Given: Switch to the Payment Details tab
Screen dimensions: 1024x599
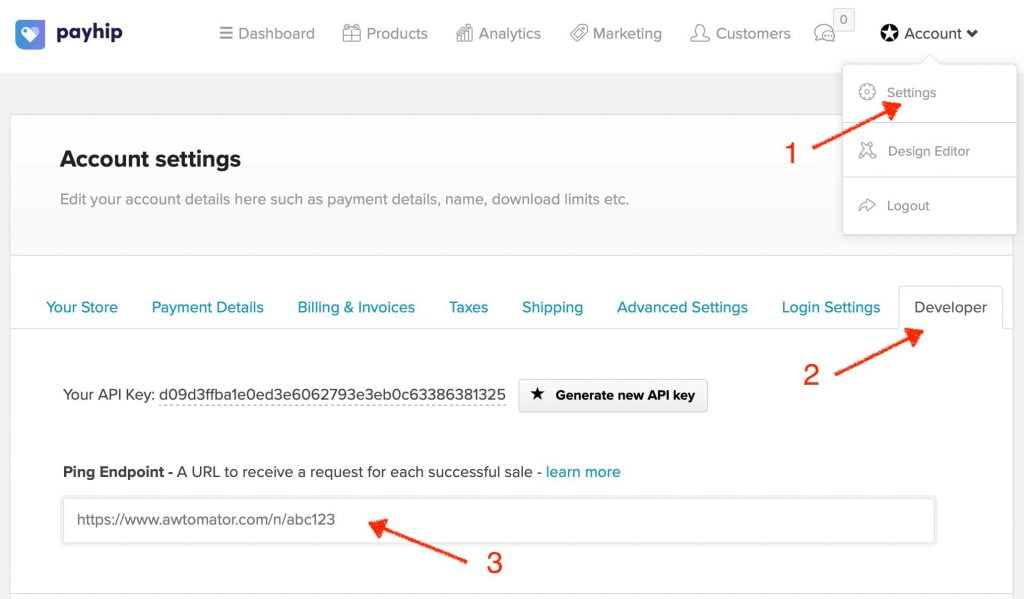Looking at the screenshot, I should click(x=208, y=307).
